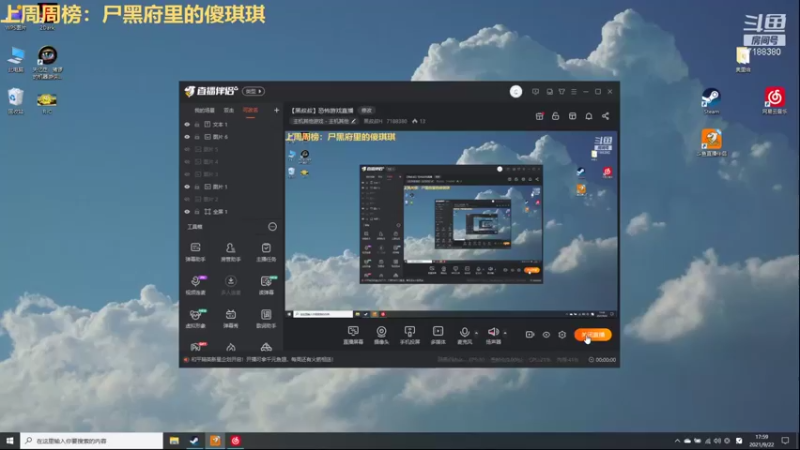Hide the 图片 6 layer
Screen dimensions: 800x450
pos(187,137)
